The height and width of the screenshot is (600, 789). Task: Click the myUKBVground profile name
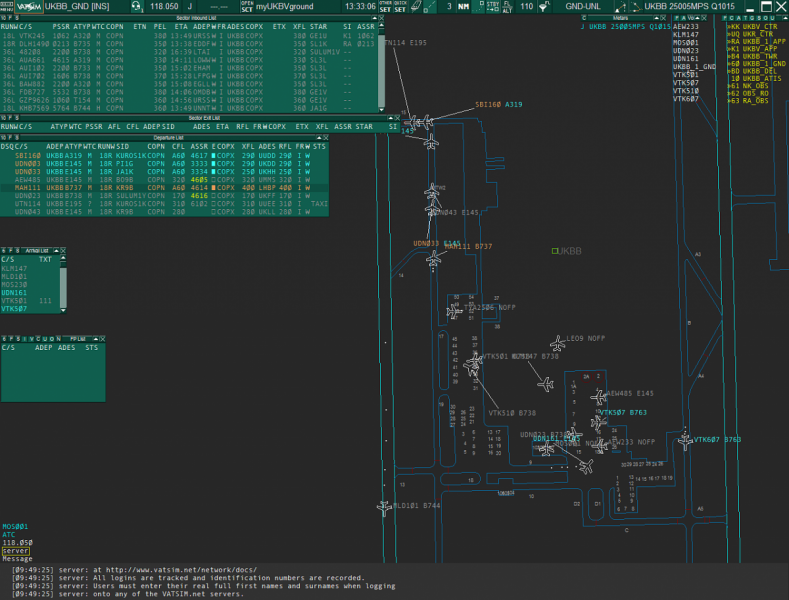284,7
